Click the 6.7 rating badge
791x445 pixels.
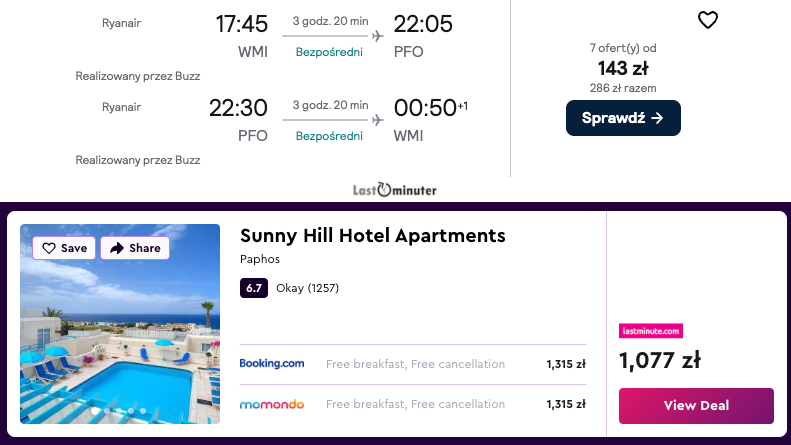coord(254,288)
